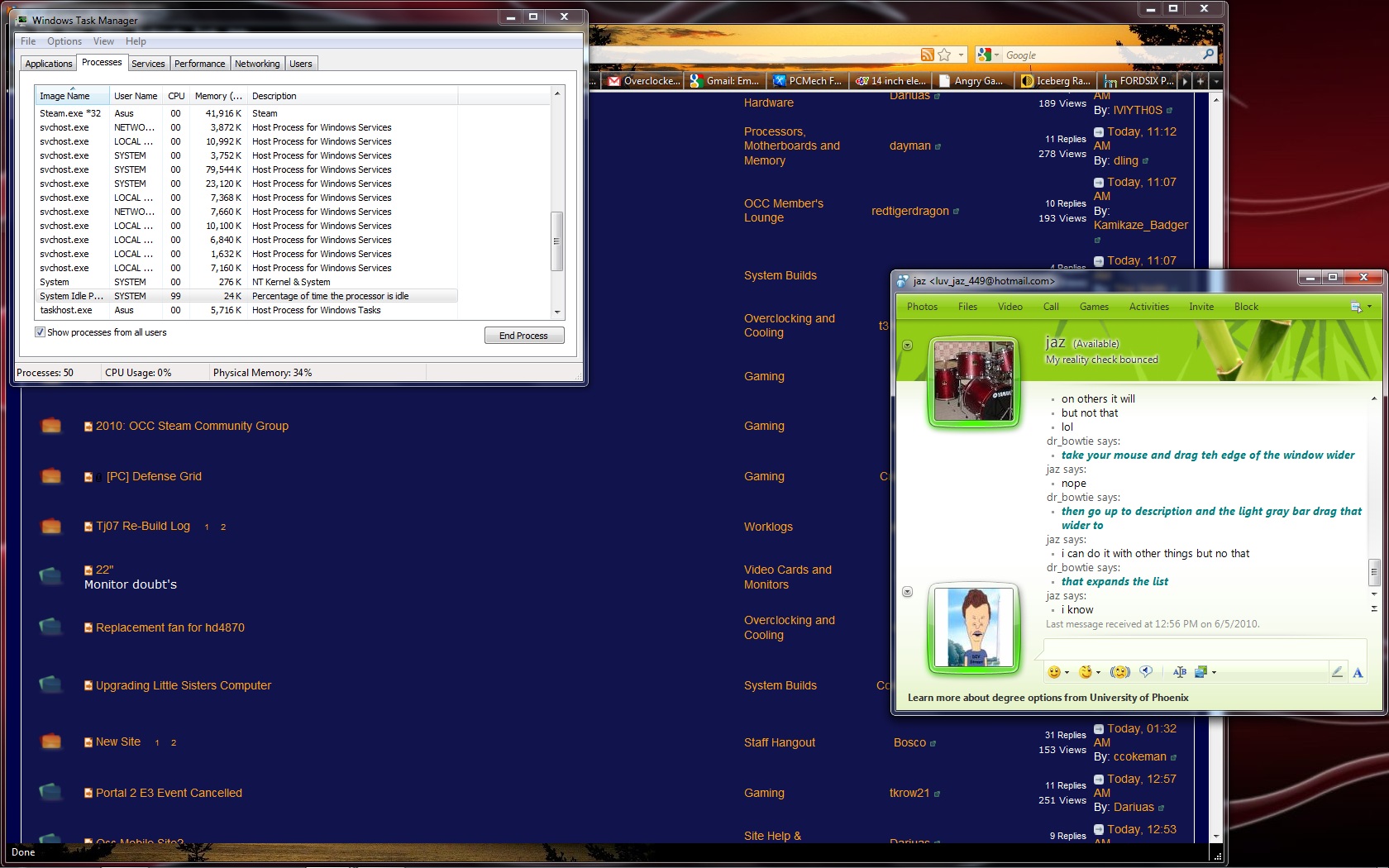The width and height of the screenshot is (1389, 868).
Task: Uncheck Show processes from all users
Action: click(x=40, y=332)
